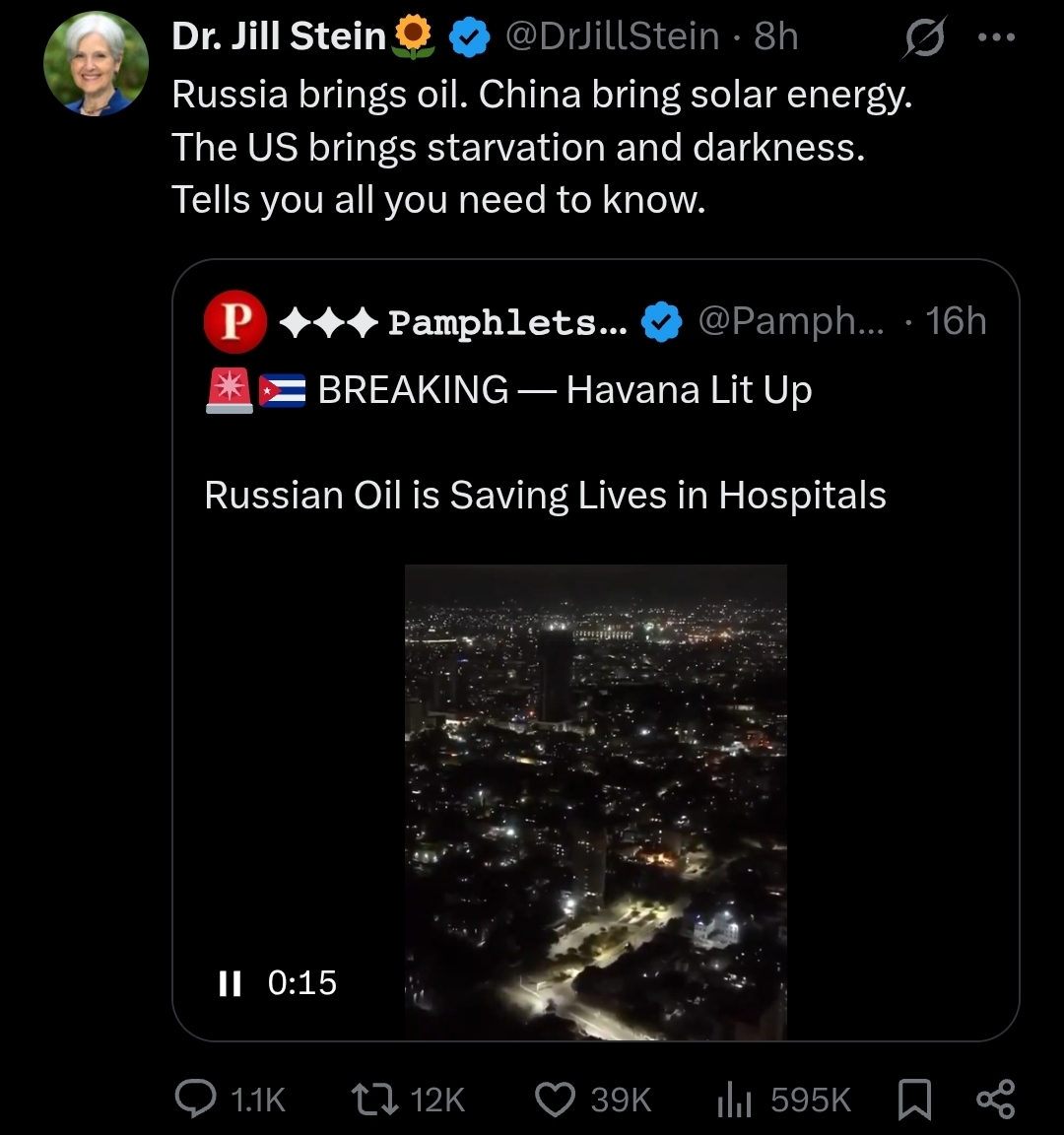Click the 8h post timestamp
This screenshot has height=1135, width=1064.
(776, 36)
